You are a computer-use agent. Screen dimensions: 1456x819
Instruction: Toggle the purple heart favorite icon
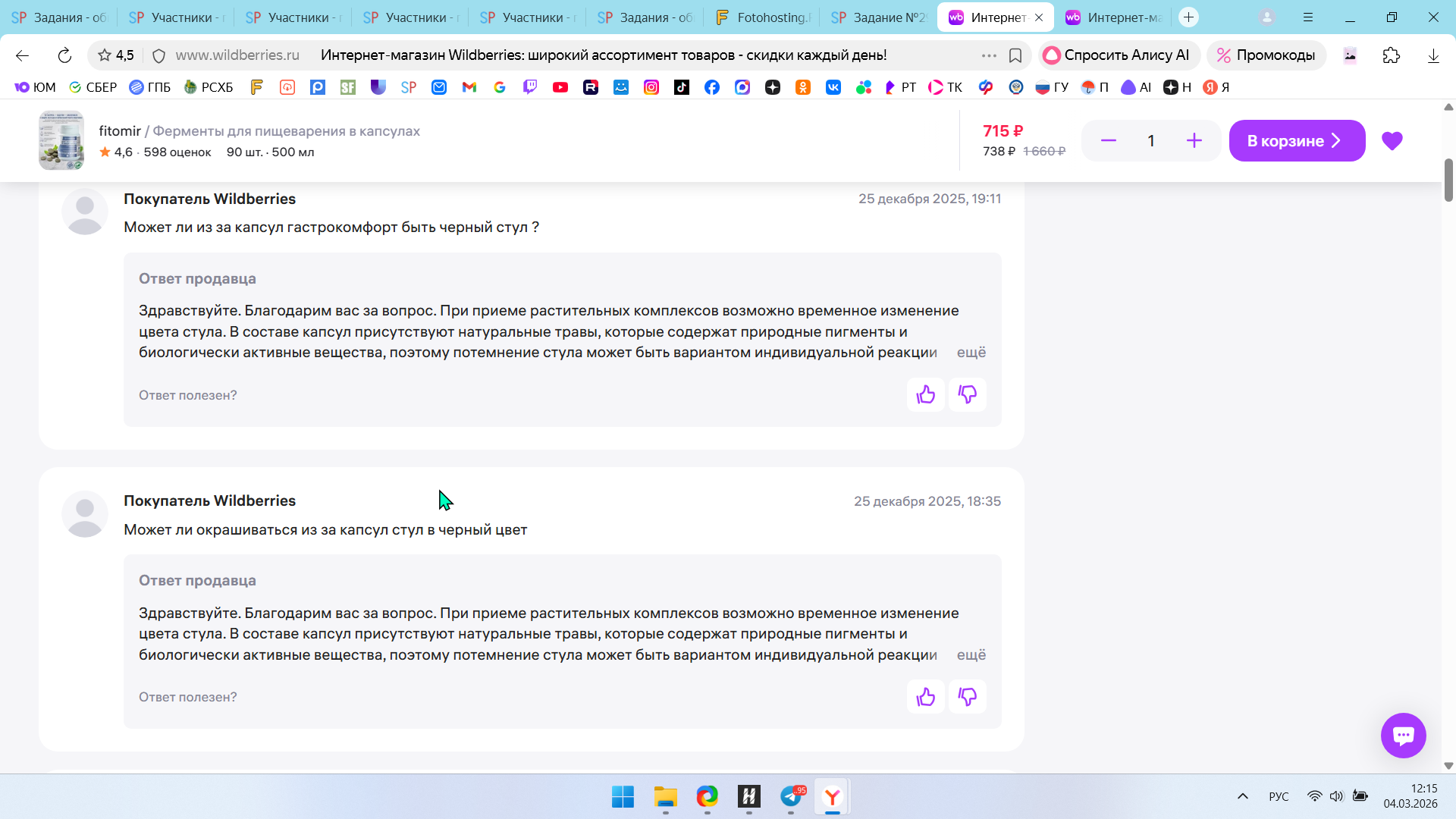[x=1392, y=141]
